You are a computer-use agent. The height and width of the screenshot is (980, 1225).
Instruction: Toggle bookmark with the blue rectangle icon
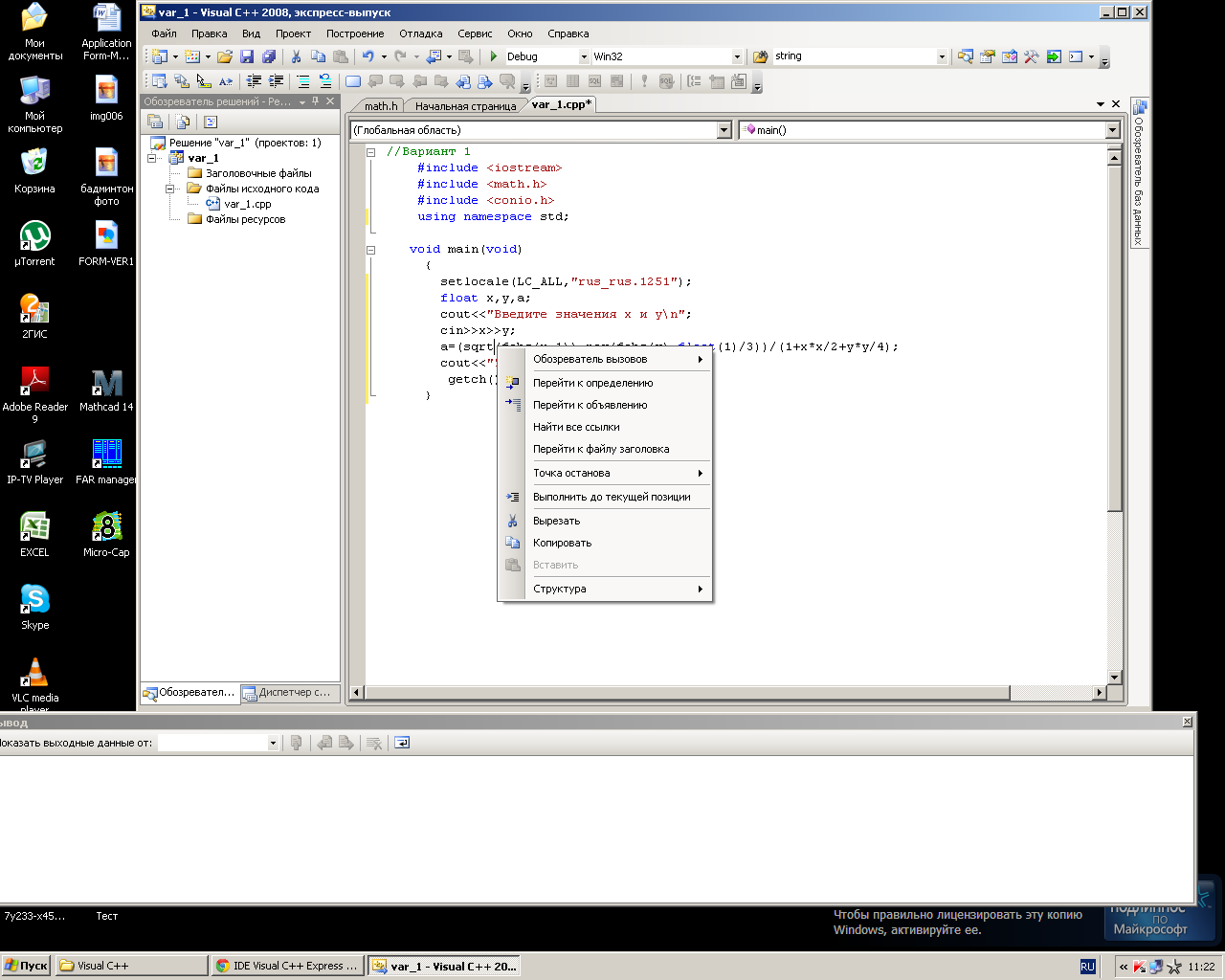[353, 81]
